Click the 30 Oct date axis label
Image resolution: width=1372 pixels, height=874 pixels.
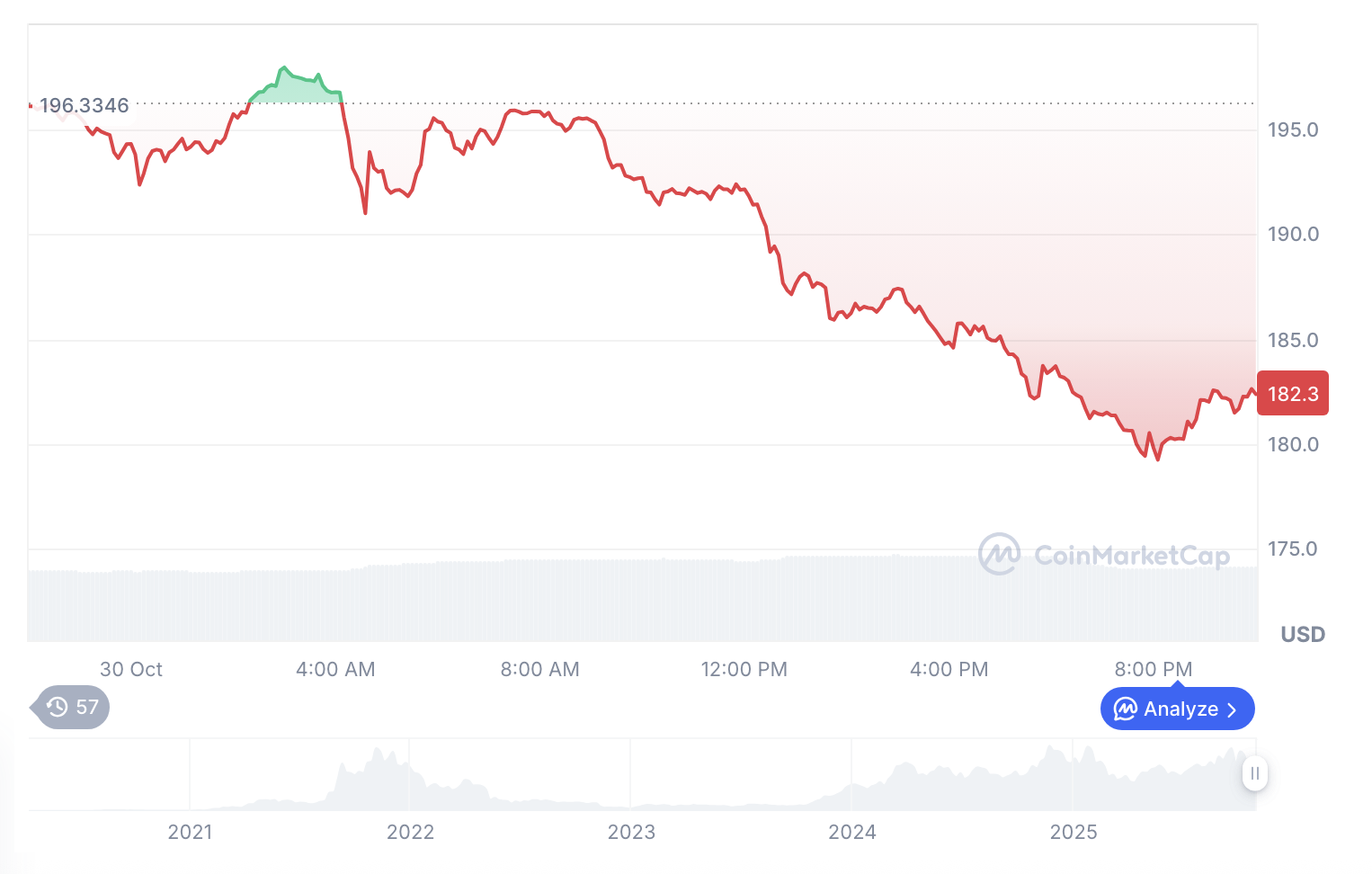click(131, 669)
